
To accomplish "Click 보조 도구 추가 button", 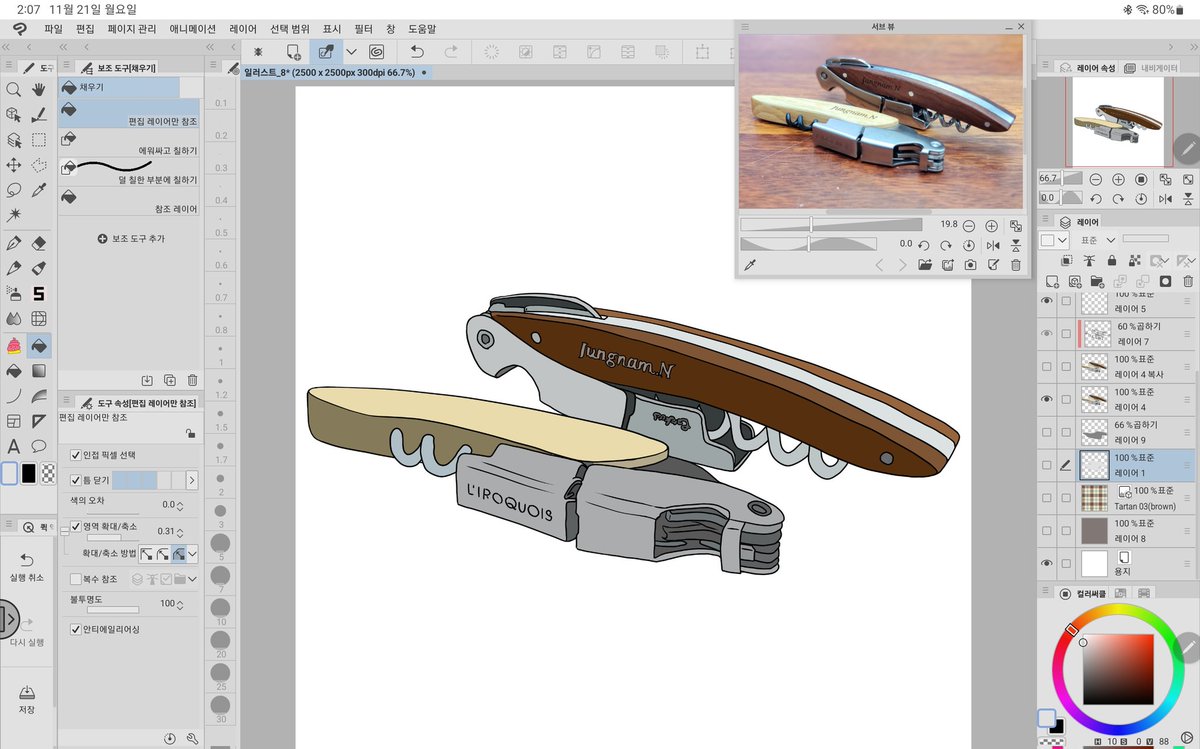I will coord(131,239).
